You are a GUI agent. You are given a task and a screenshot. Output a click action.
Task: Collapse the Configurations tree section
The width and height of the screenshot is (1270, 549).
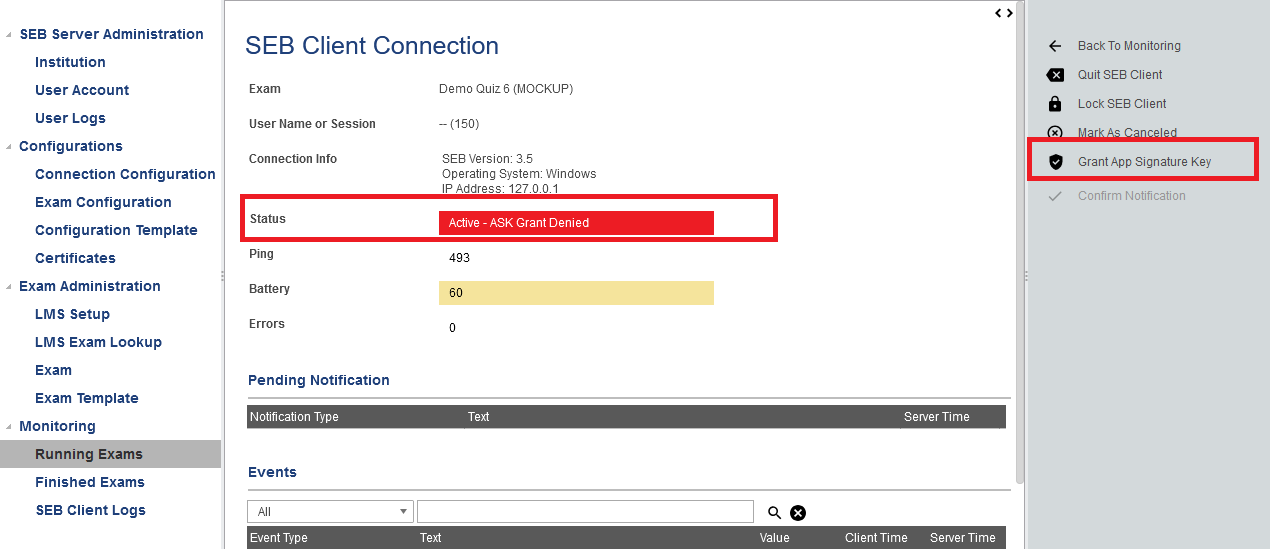pos(9,147)
